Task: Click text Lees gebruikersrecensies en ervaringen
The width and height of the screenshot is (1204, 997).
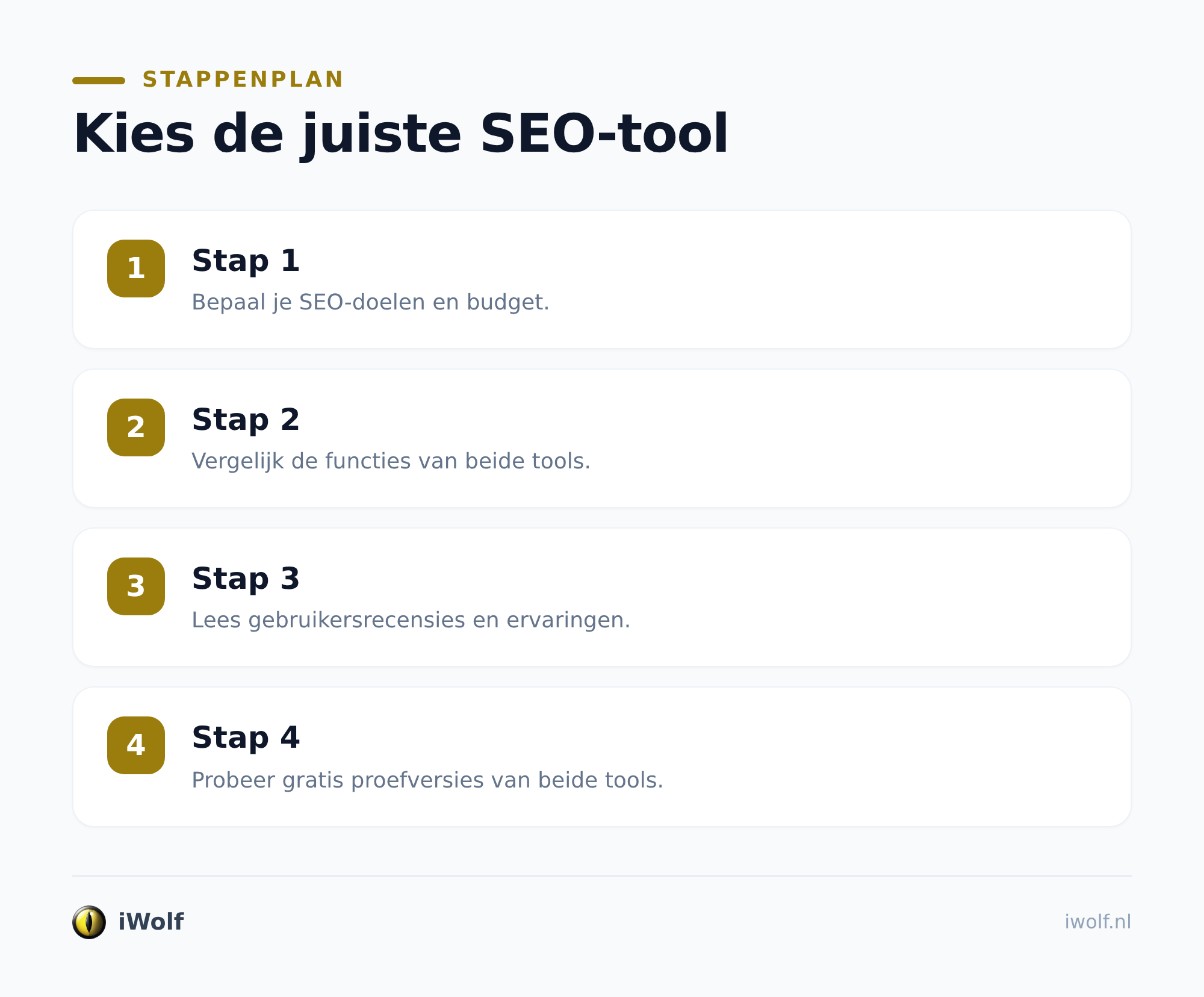Action: 411,620
